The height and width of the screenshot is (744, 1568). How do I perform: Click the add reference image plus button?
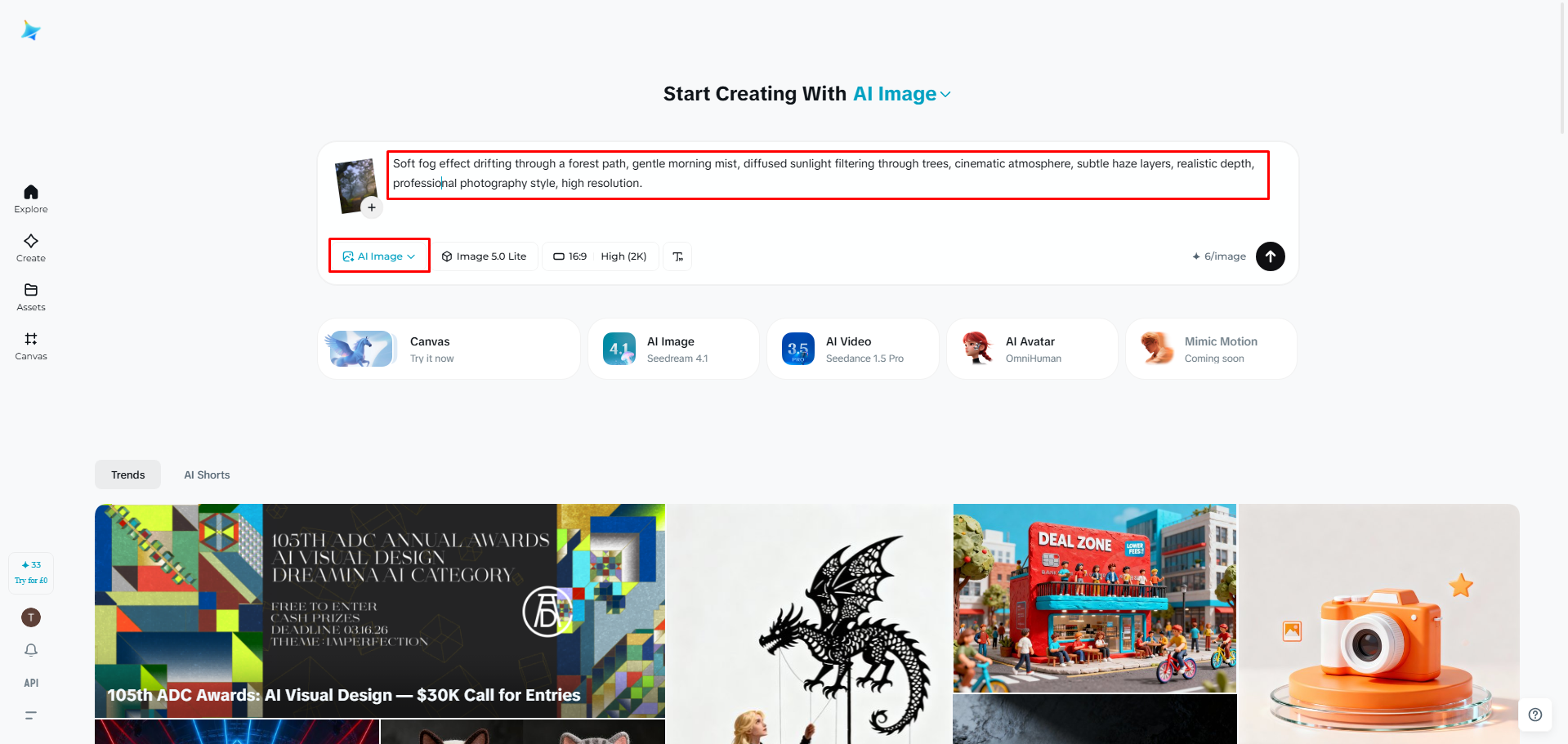pos(372,207)
